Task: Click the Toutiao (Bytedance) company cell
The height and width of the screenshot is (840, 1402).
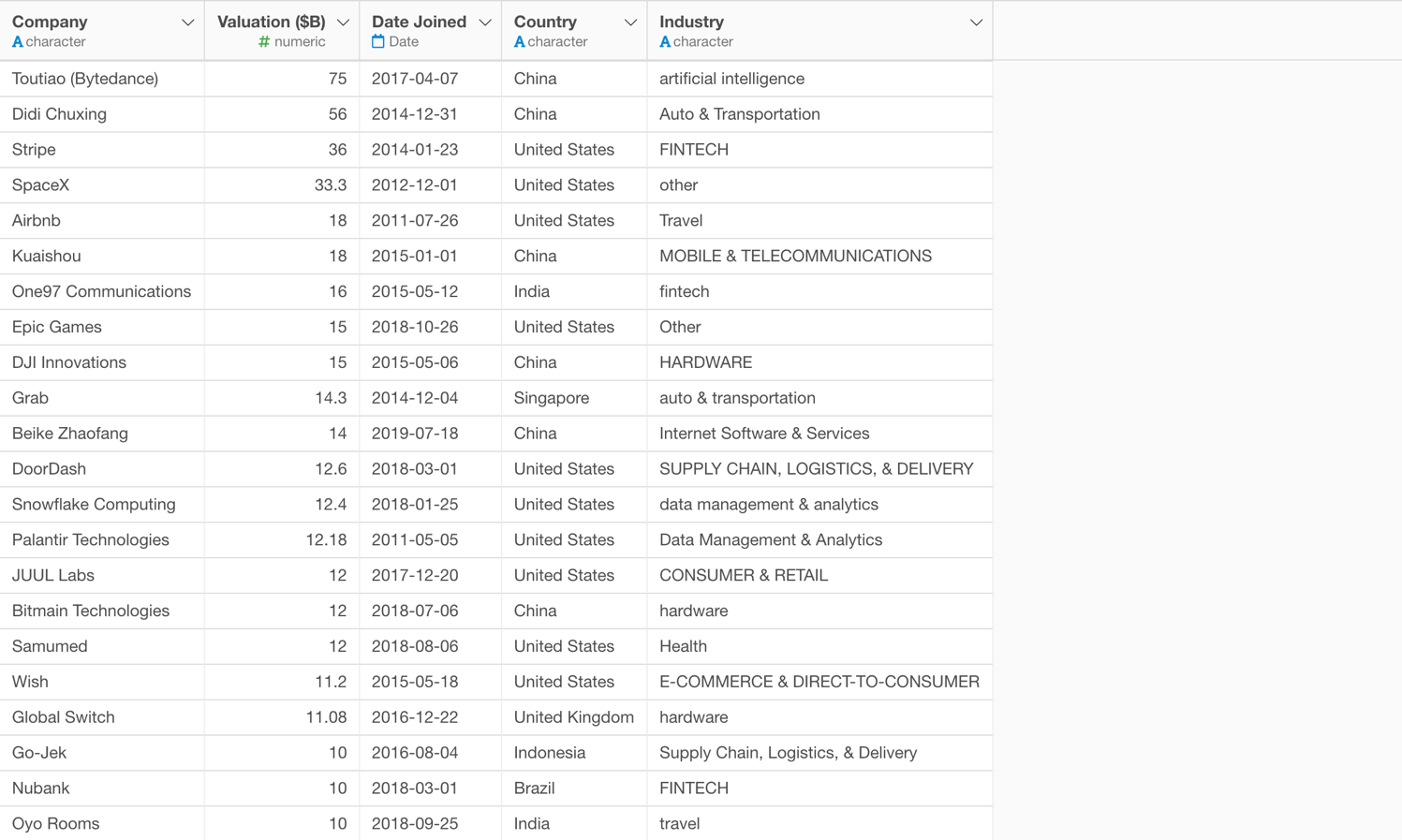Action: coord(102,79)
